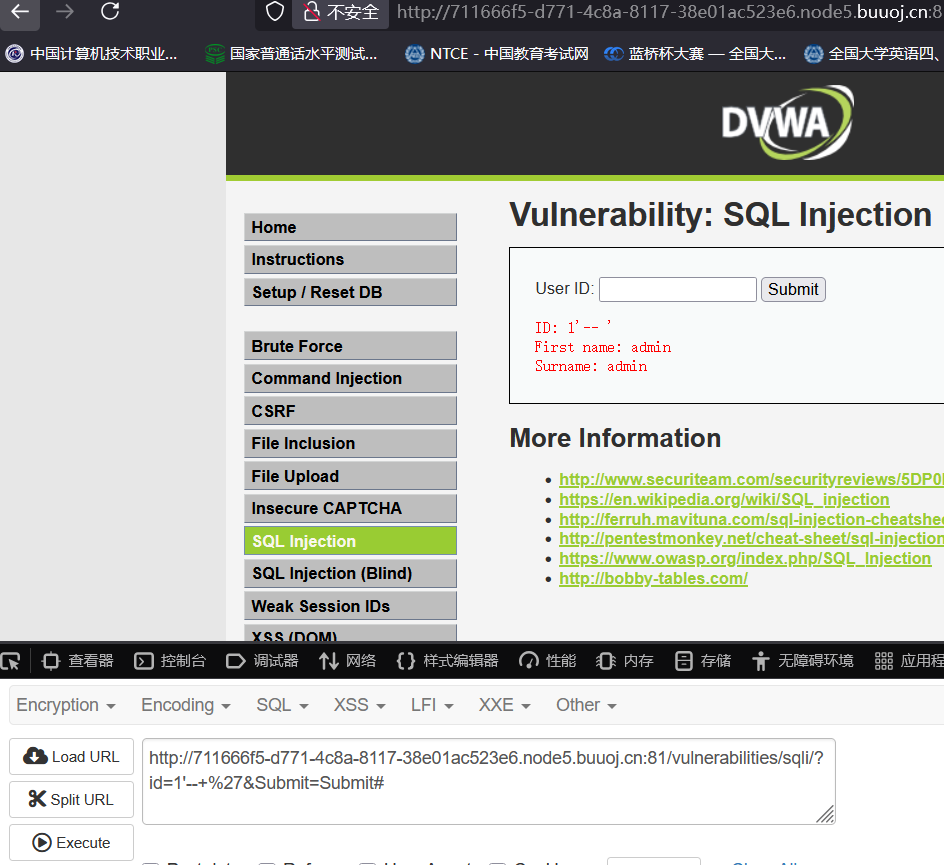The height and width of the screenshot is (865, 944).
Task: Click the Execute button
Action: click(71, 843)
